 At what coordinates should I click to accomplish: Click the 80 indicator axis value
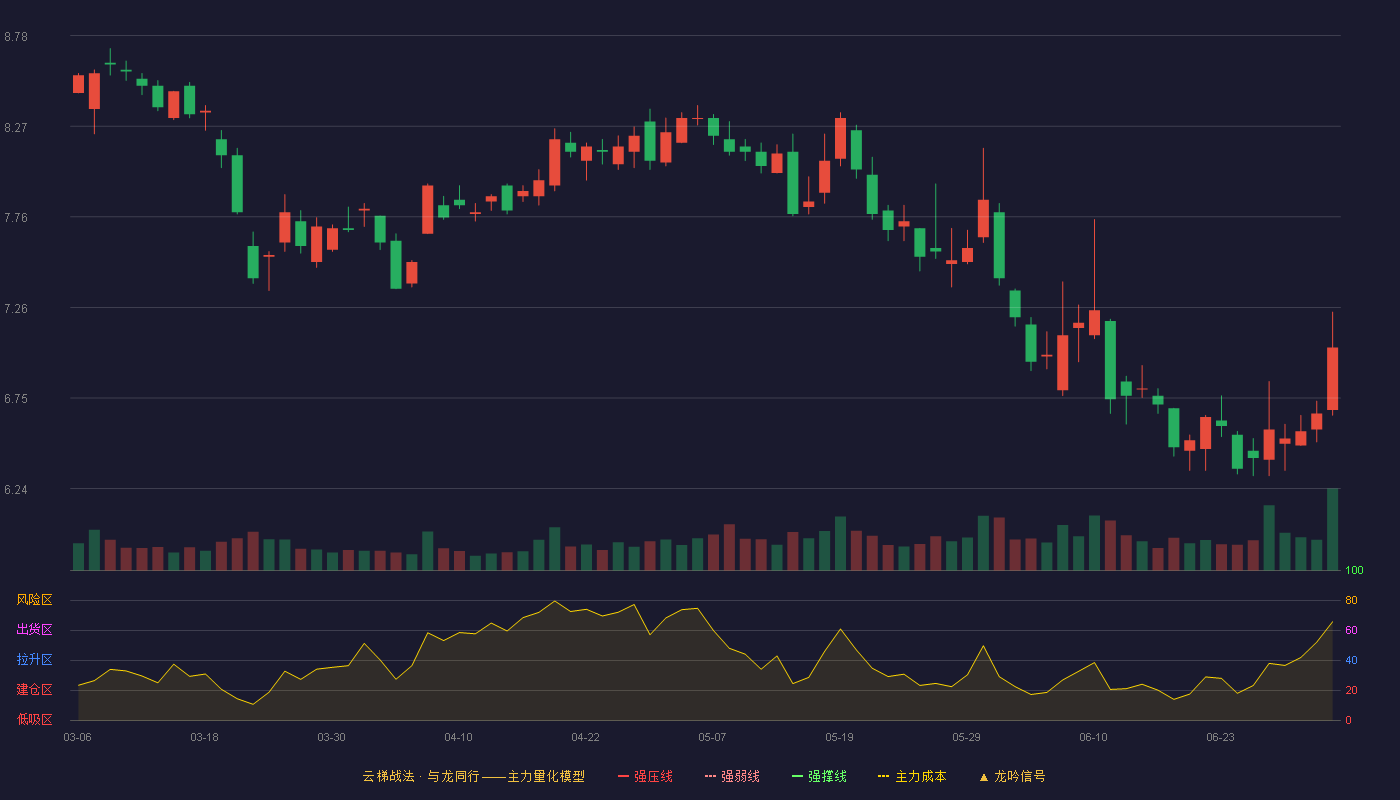[1351, 600]
